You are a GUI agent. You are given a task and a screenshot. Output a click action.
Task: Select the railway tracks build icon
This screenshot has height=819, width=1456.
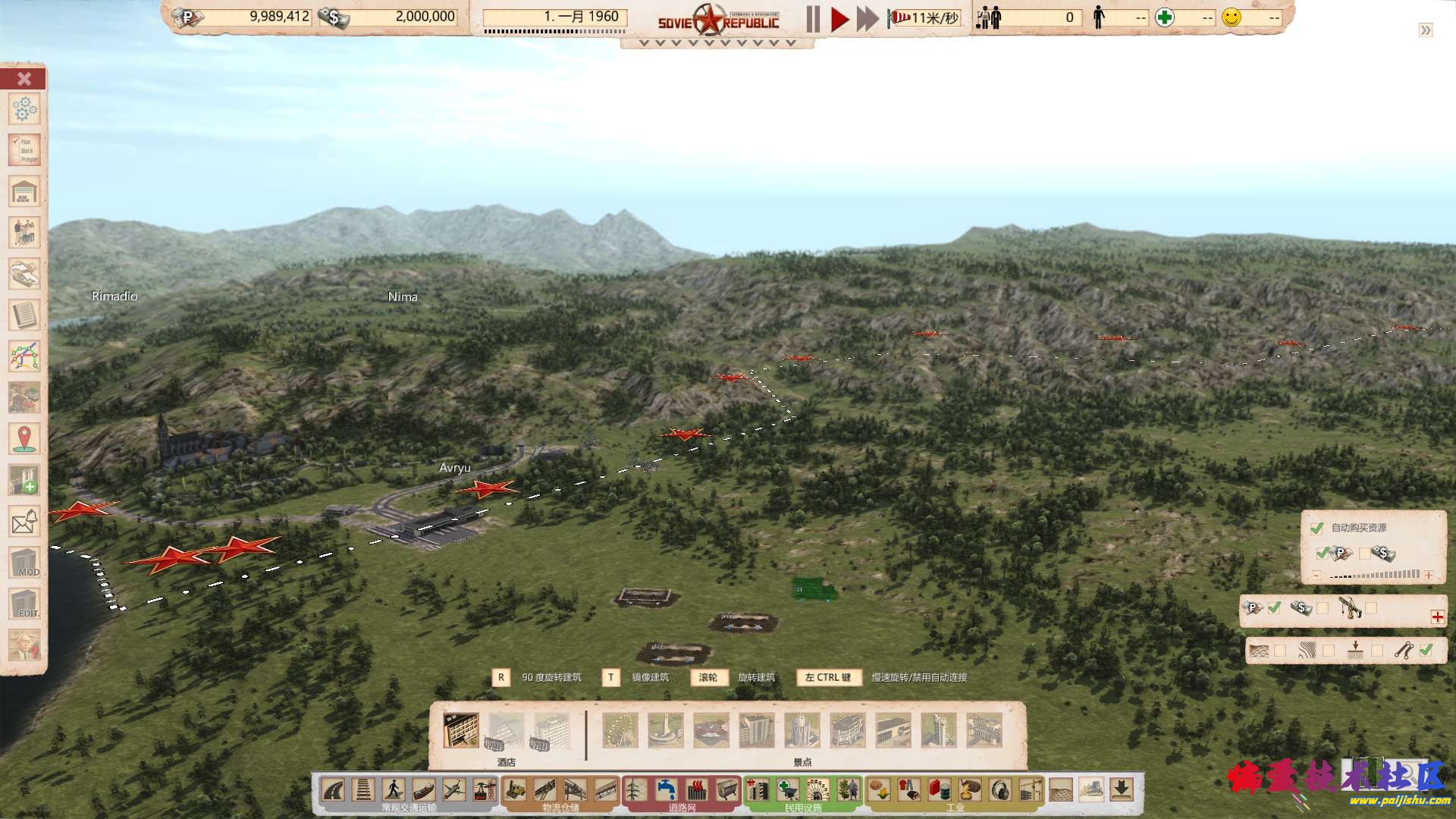pyautogui.click(x=363, y=790)
